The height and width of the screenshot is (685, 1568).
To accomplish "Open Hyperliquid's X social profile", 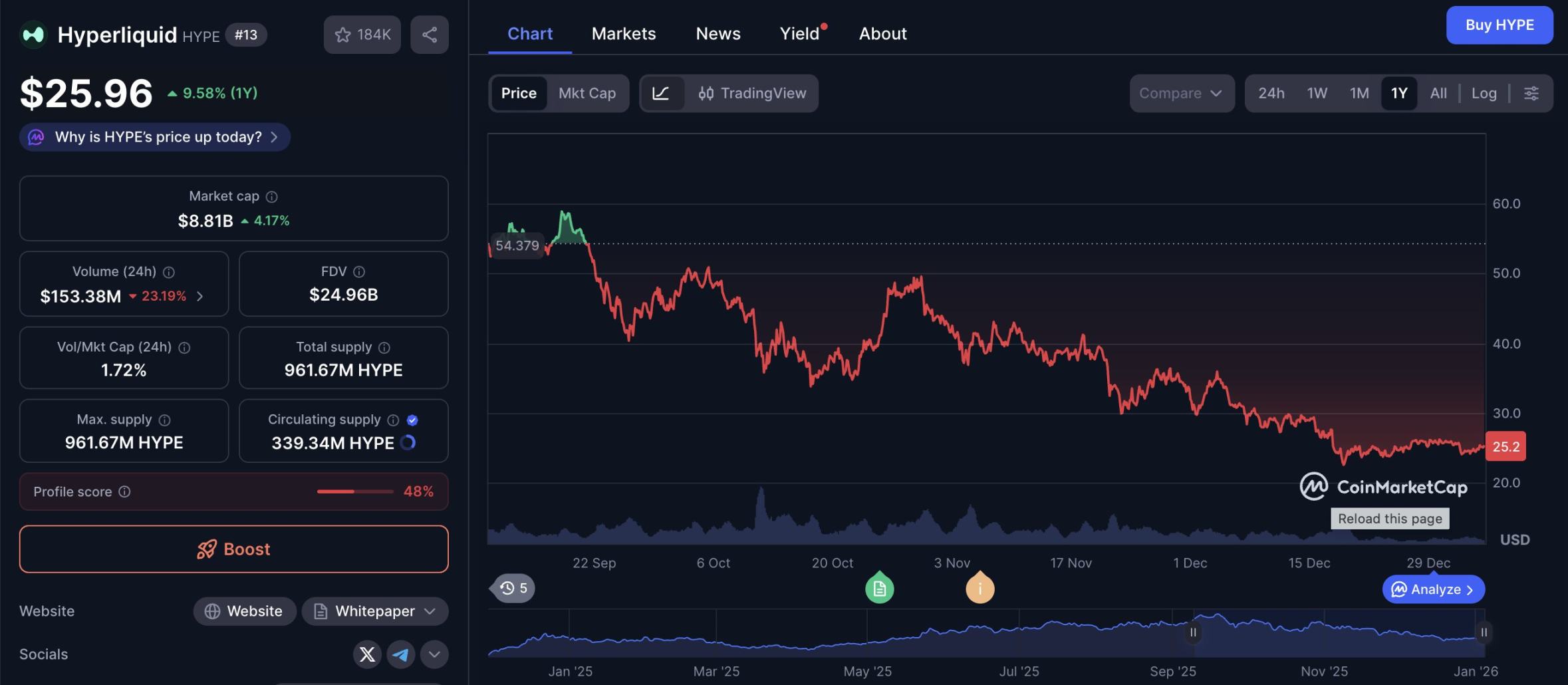I will [x=366, y=654].
